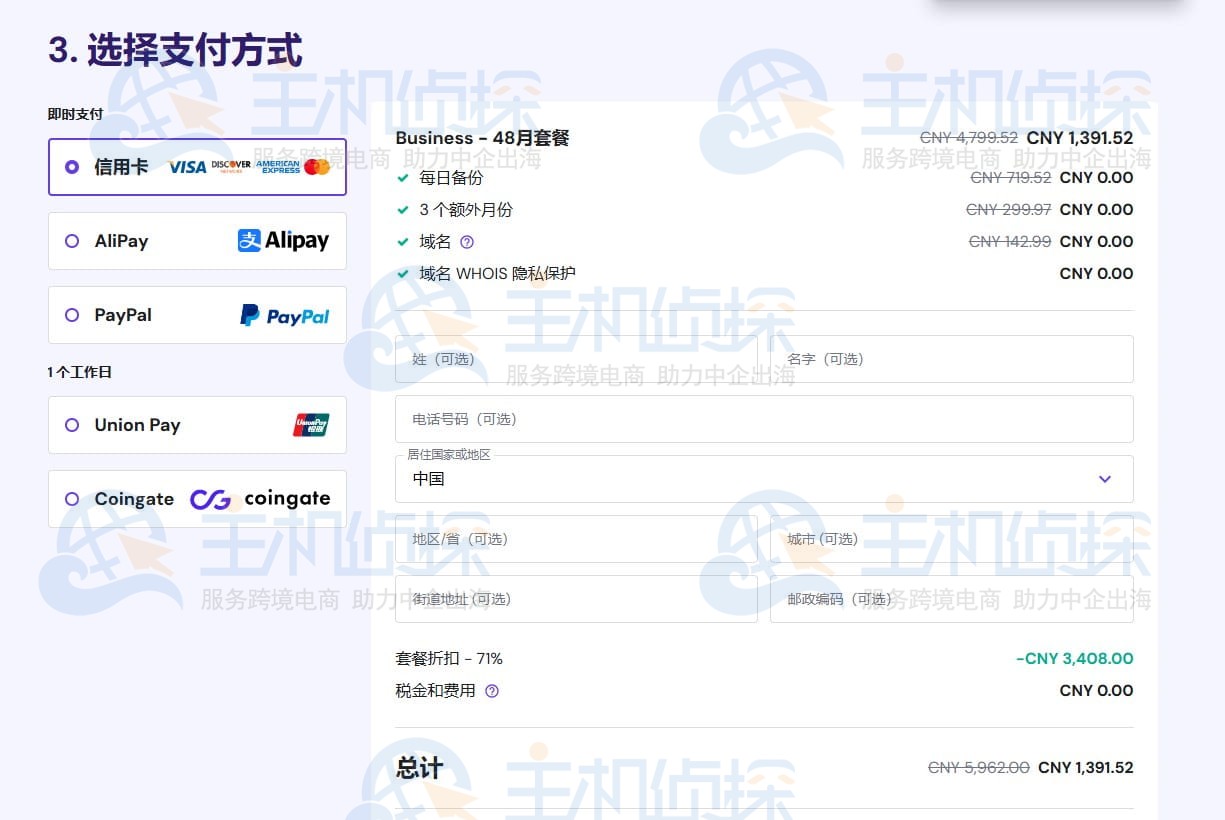The height and width of the screenshot is (820, 1225).
Task: Click the plan price CNY 1,391.52
Action: (x=1080, y=138)
